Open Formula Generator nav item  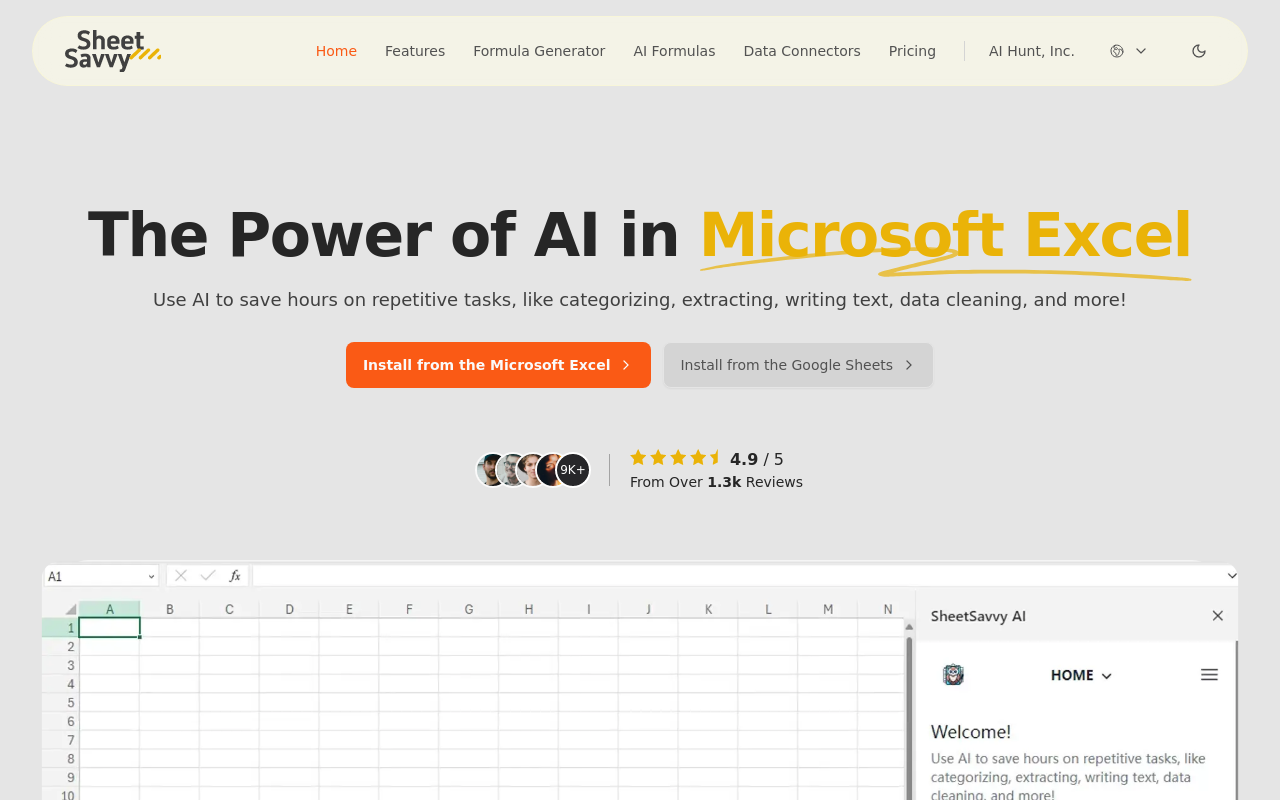coord(539,51)
